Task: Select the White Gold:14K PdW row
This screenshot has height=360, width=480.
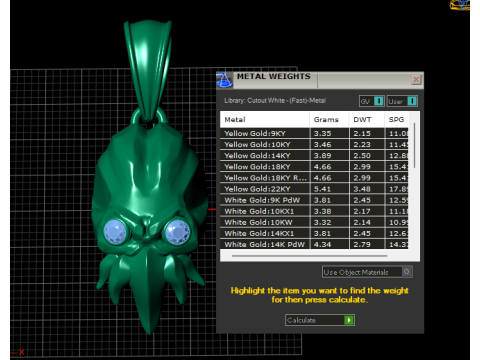Action: pos(314,244)
